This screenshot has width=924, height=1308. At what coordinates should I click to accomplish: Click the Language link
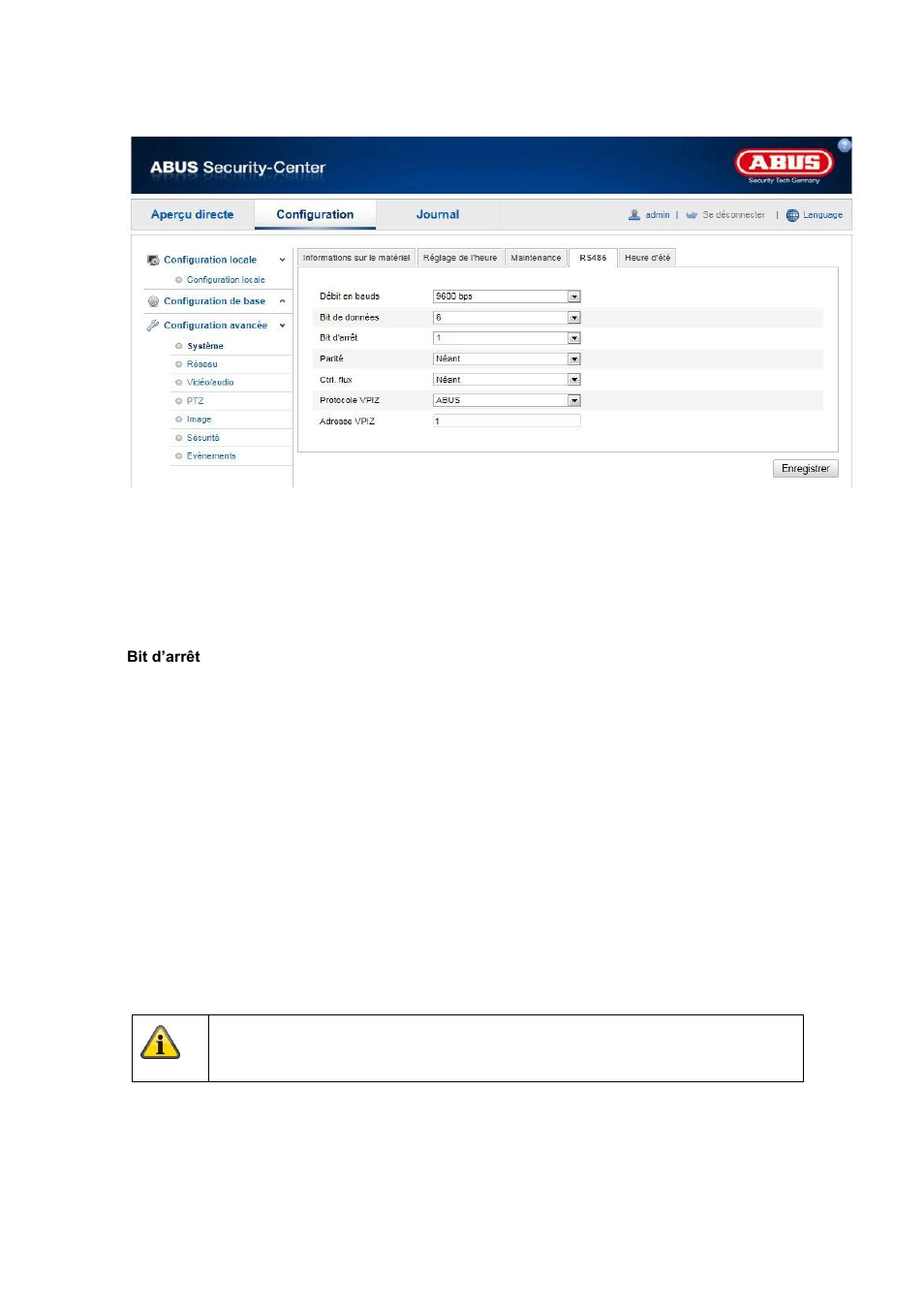click(x=822, y=215)
